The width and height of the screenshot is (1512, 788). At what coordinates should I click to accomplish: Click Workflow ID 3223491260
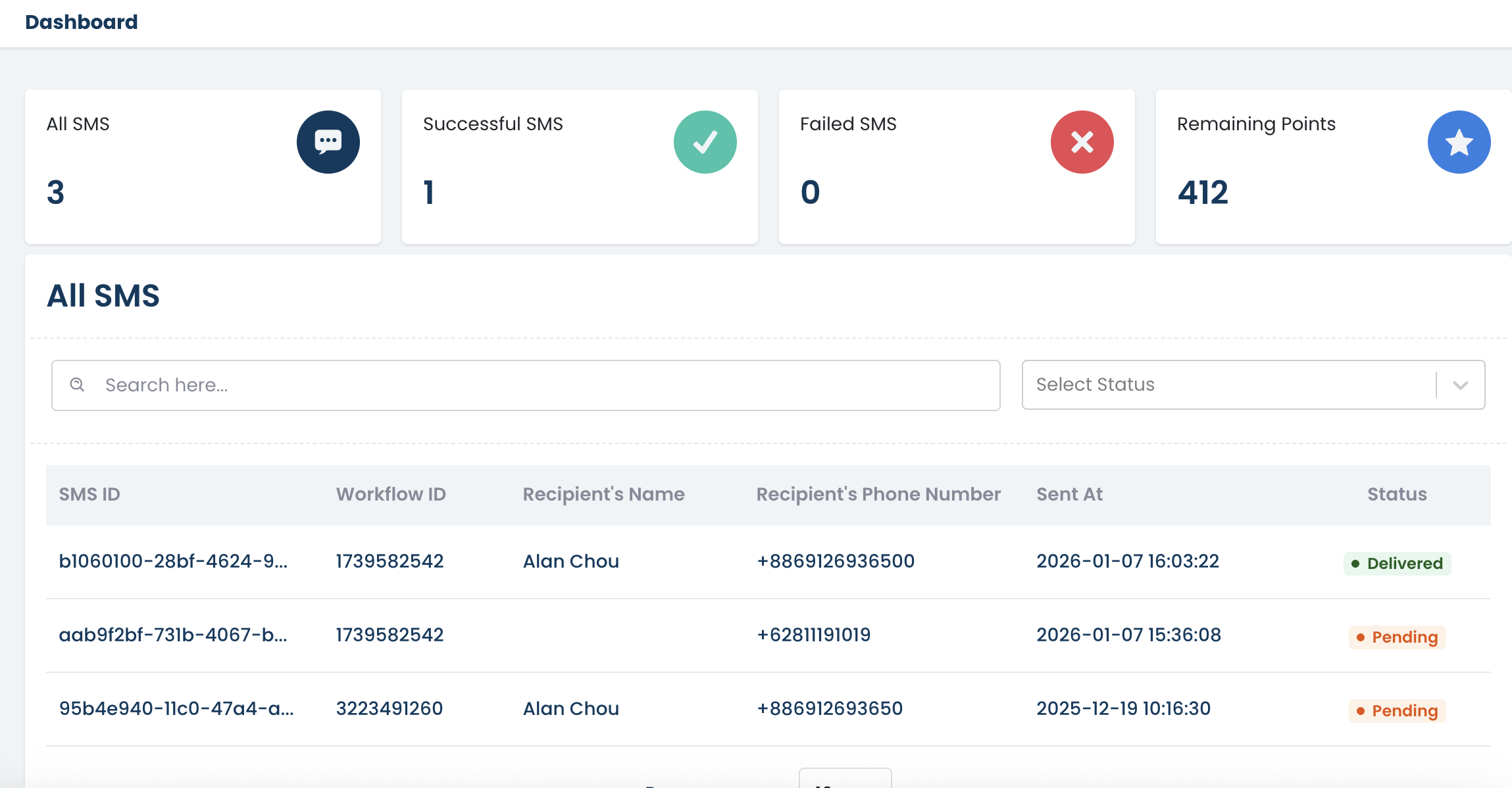390,708
